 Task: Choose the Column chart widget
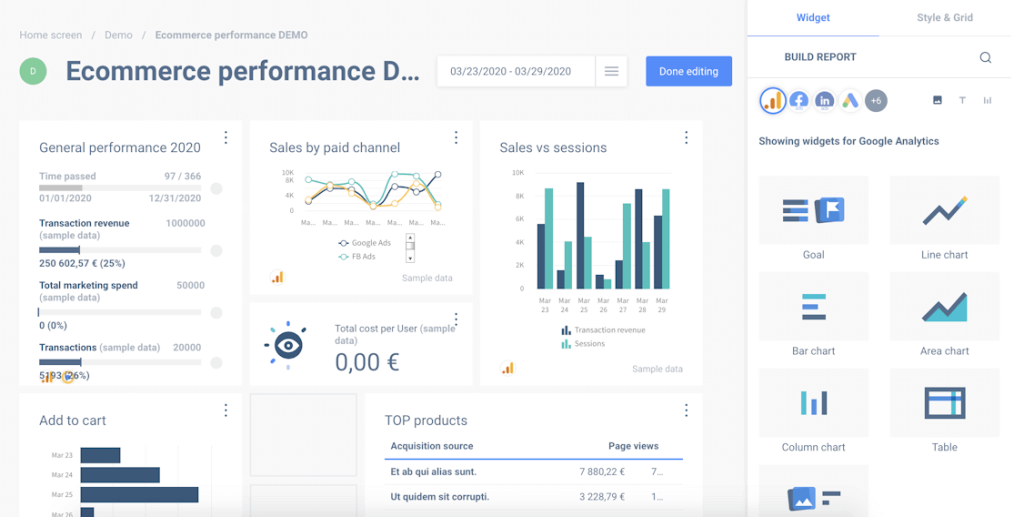pos(813,411)
